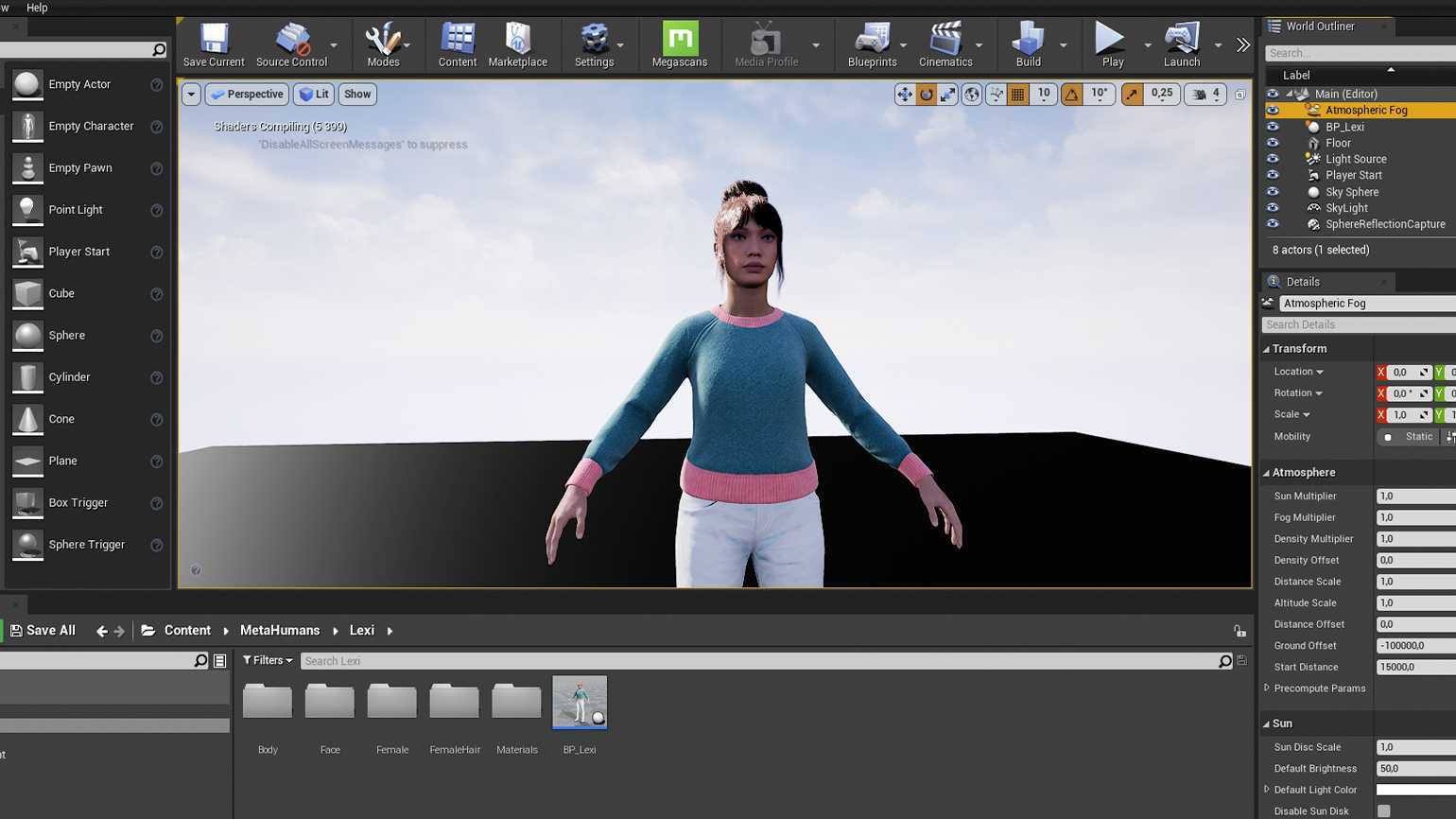This screenshot has width=1456, height=819.
Task: Open the Marketplace from the toolbar
Action: tap(517, 44)
